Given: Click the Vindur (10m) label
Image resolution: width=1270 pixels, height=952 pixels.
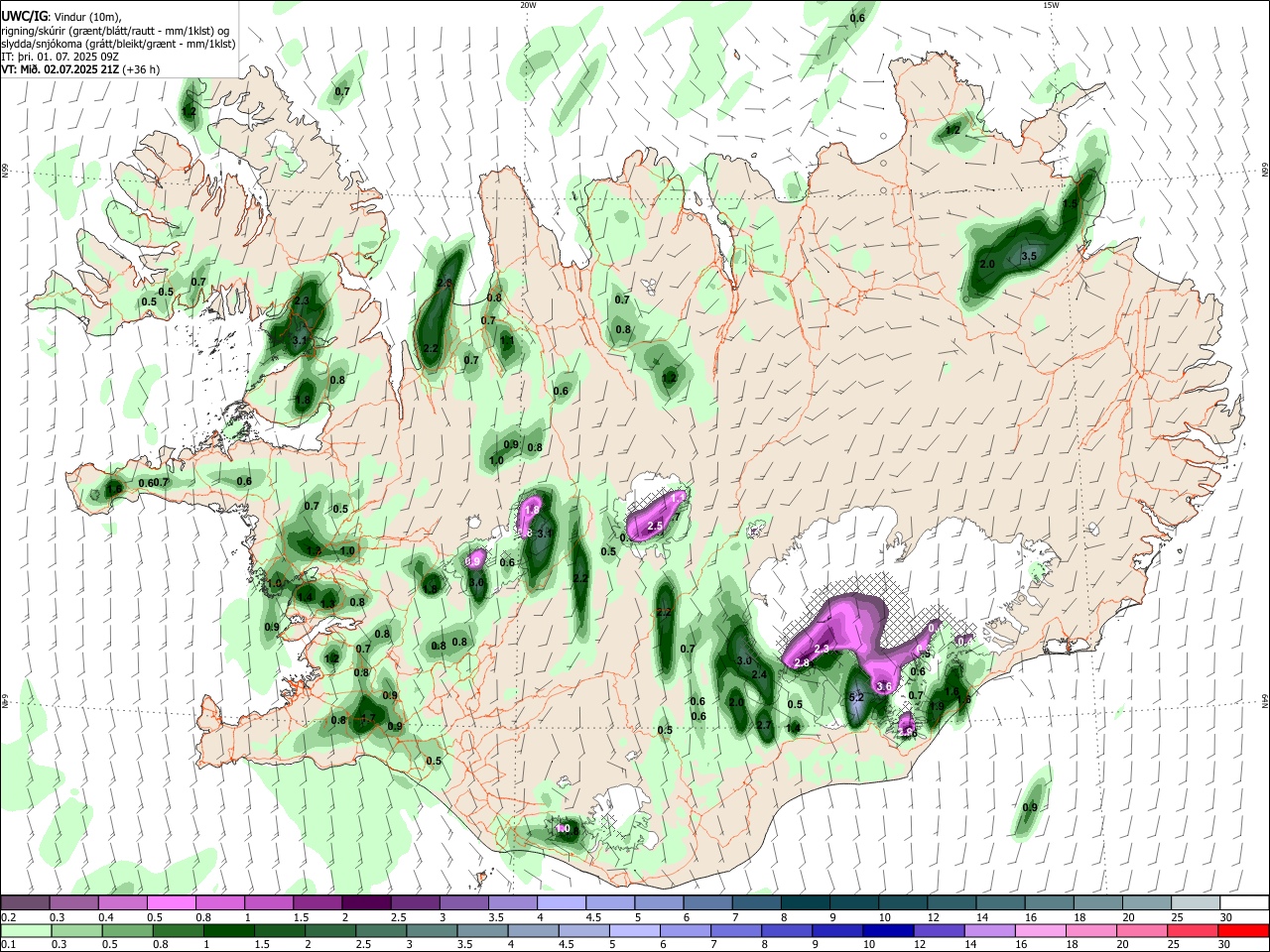Looking at the screenshot, I should [85, 17].
